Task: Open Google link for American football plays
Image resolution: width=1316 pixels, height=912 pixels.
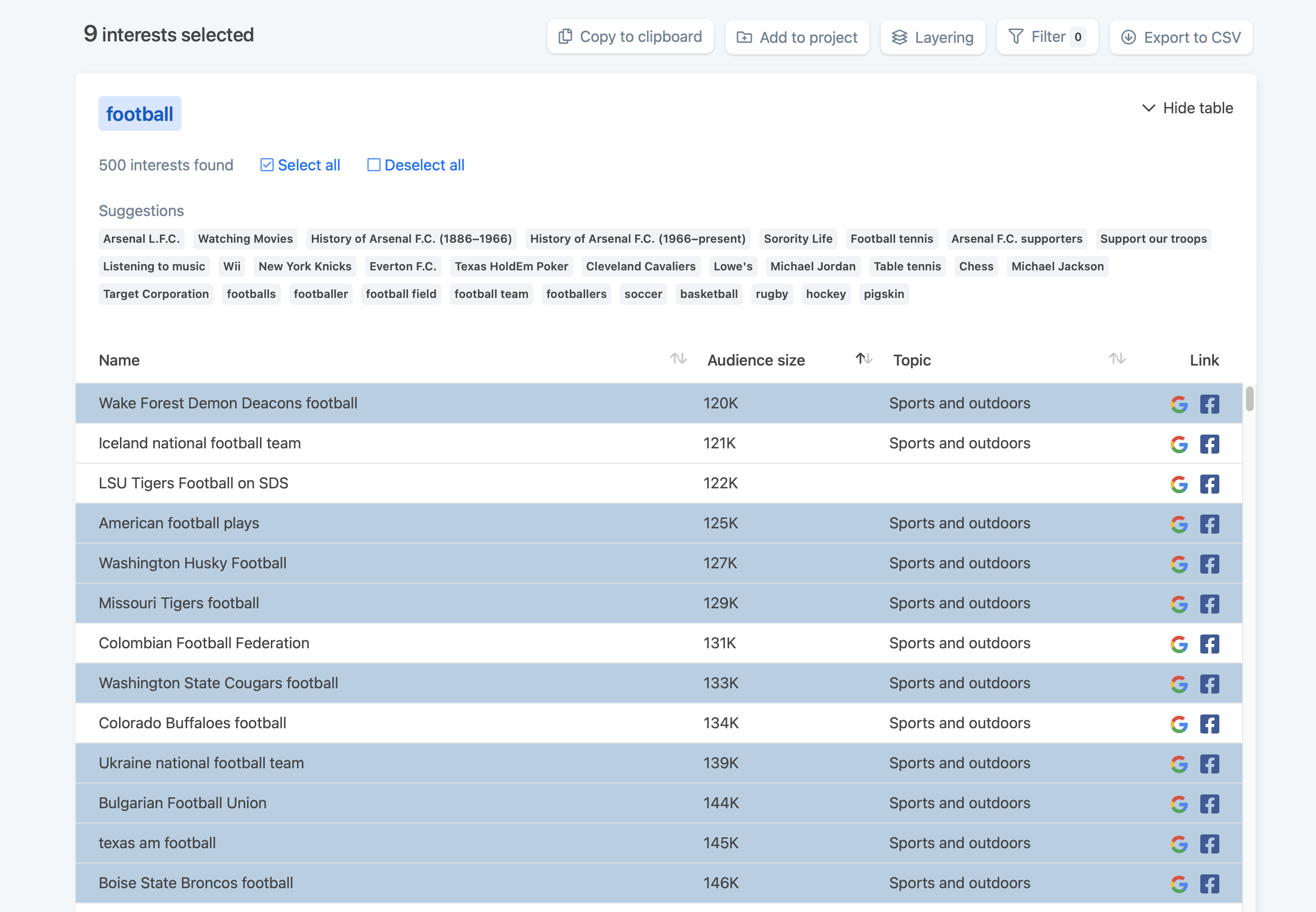Action: click(1178, 524)
